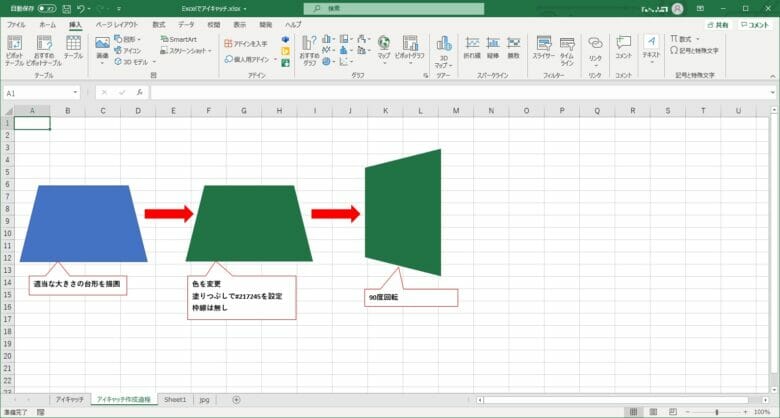
Task: Insert a PivotTable from the ribbon
Action: 15,48
